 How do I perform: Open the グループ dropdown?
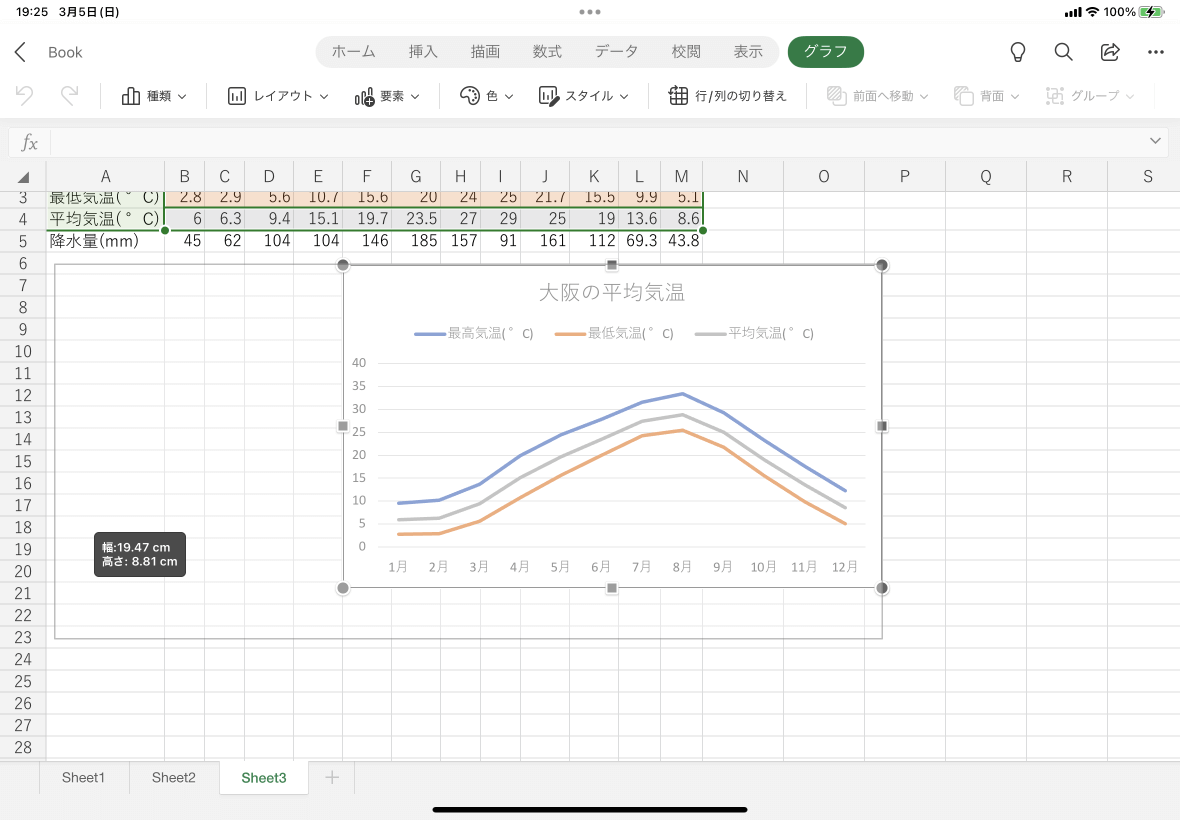point(1090,96)
